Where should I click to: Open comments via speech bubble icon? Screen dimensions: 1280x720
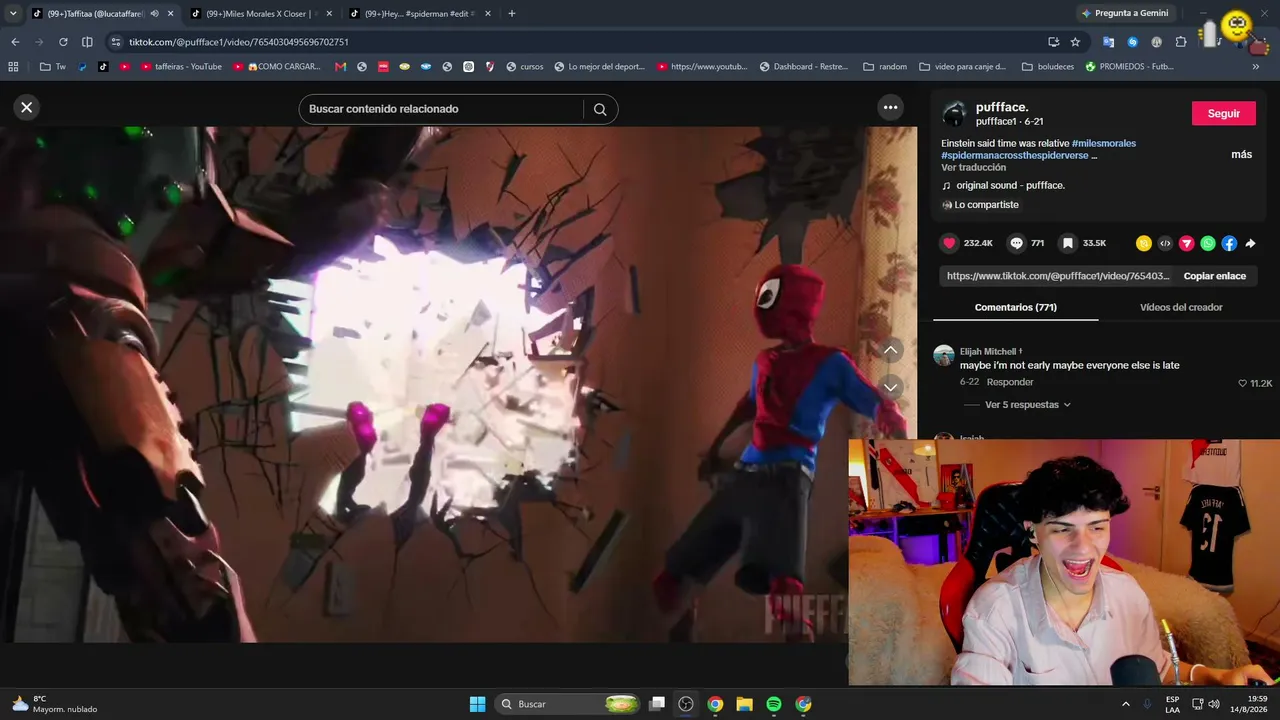pos(1017,243)
